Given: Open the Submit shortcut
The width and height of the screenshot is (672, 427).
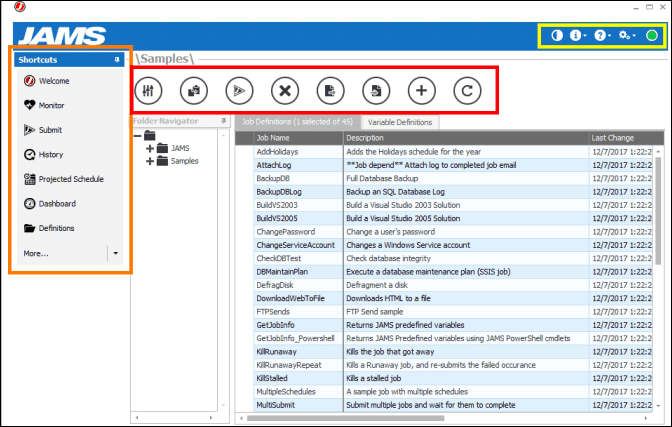Looking at the screenshot, I should click(x=43, y=130).
